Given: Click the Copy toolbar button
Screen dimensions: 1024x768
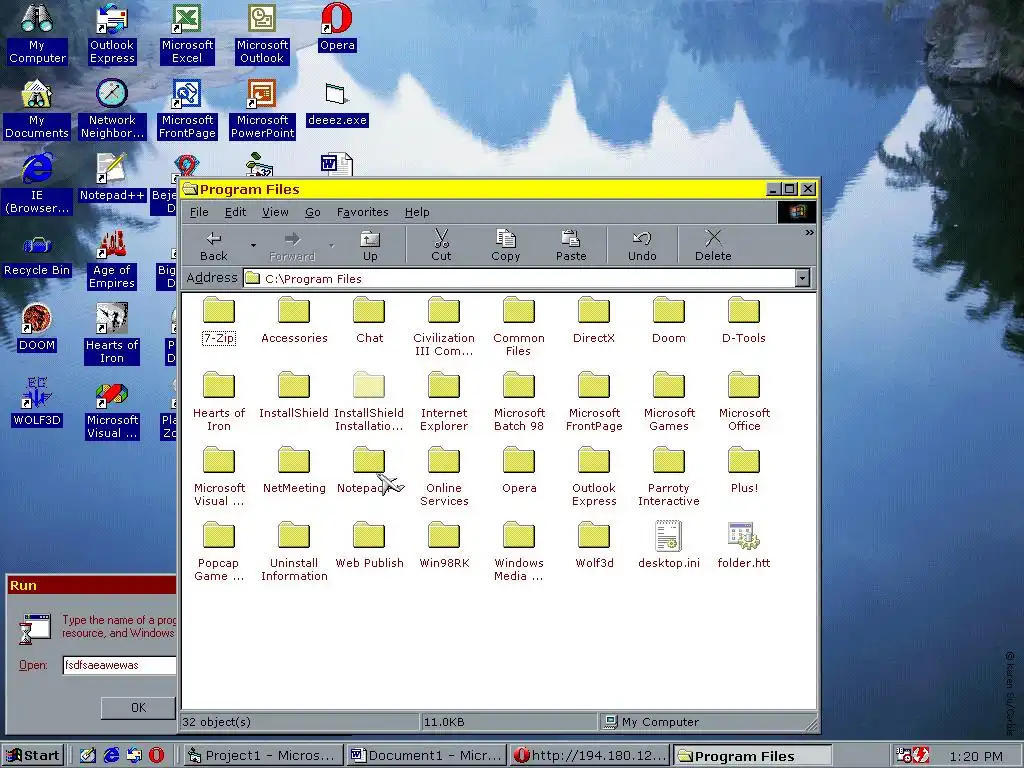Looking at the screenshot, I should coord(506,246).
